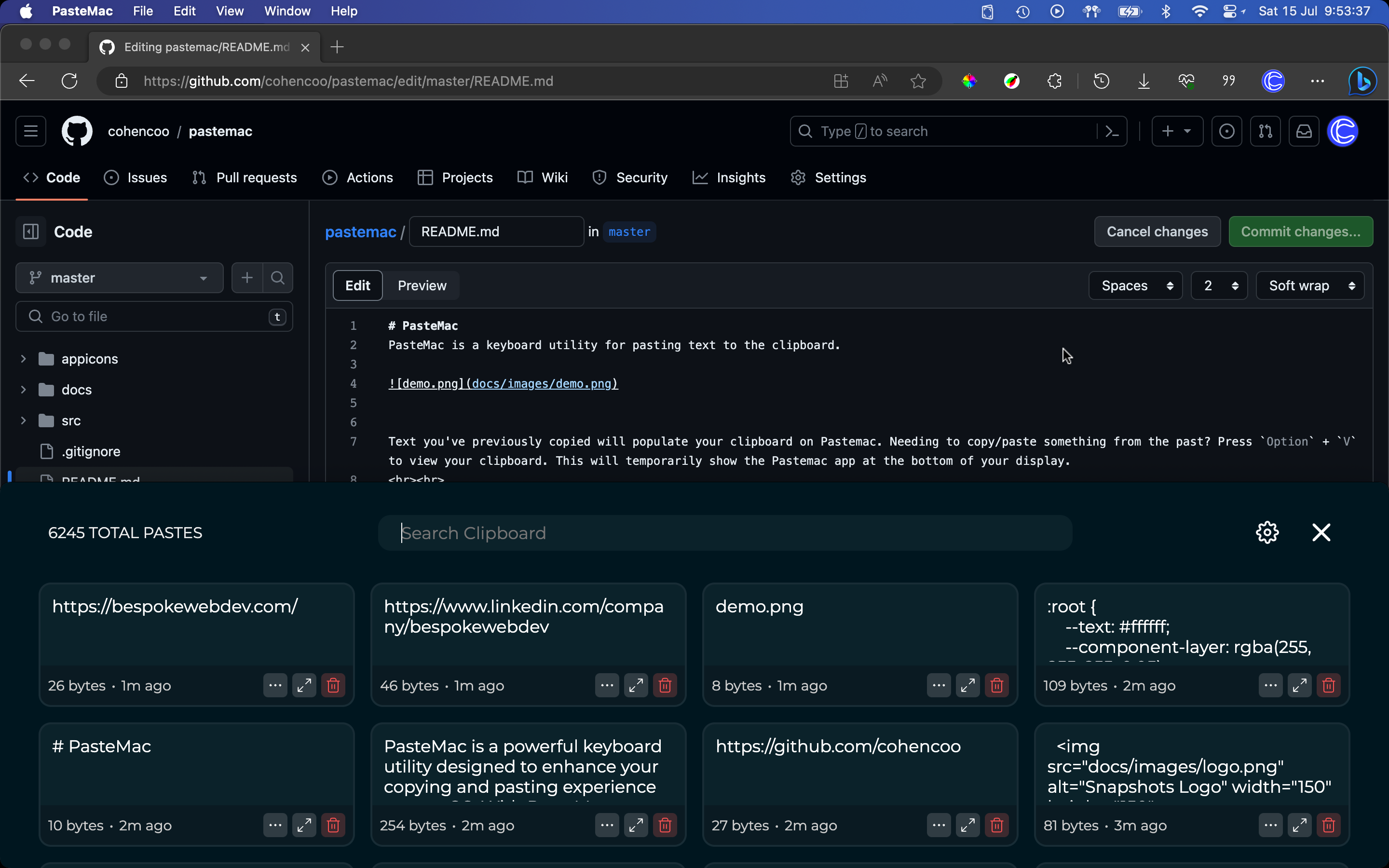Click the GitHub Octocat home logo
This screenshot has height=868, width=1389.
click(77, 131)
